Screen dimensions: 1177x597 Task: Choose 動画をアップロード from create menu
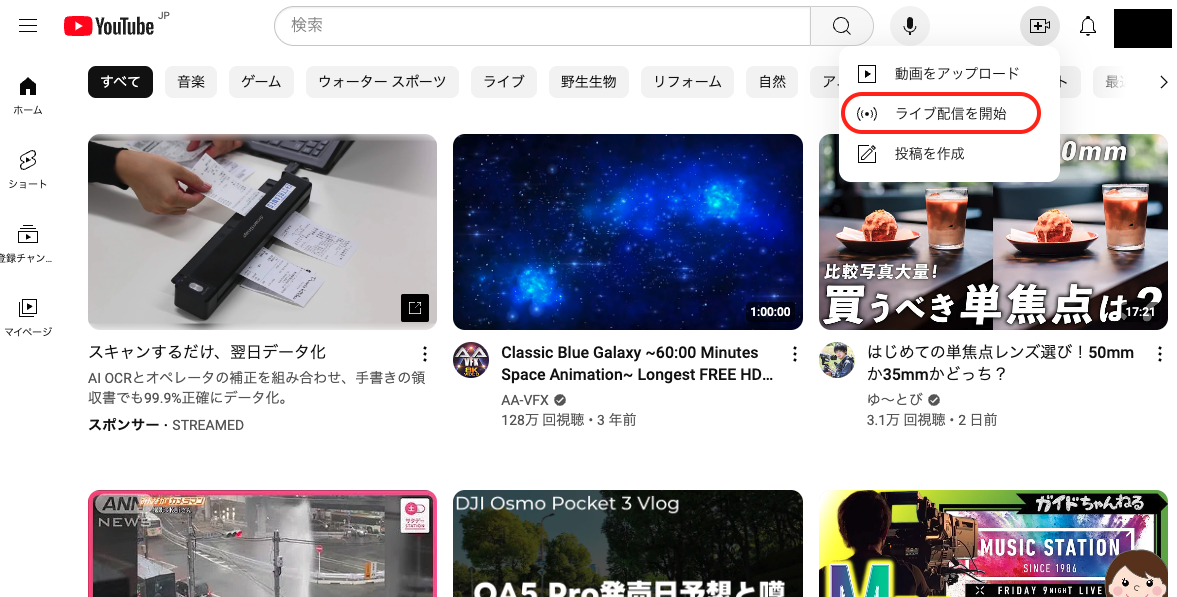pos(956,74)
